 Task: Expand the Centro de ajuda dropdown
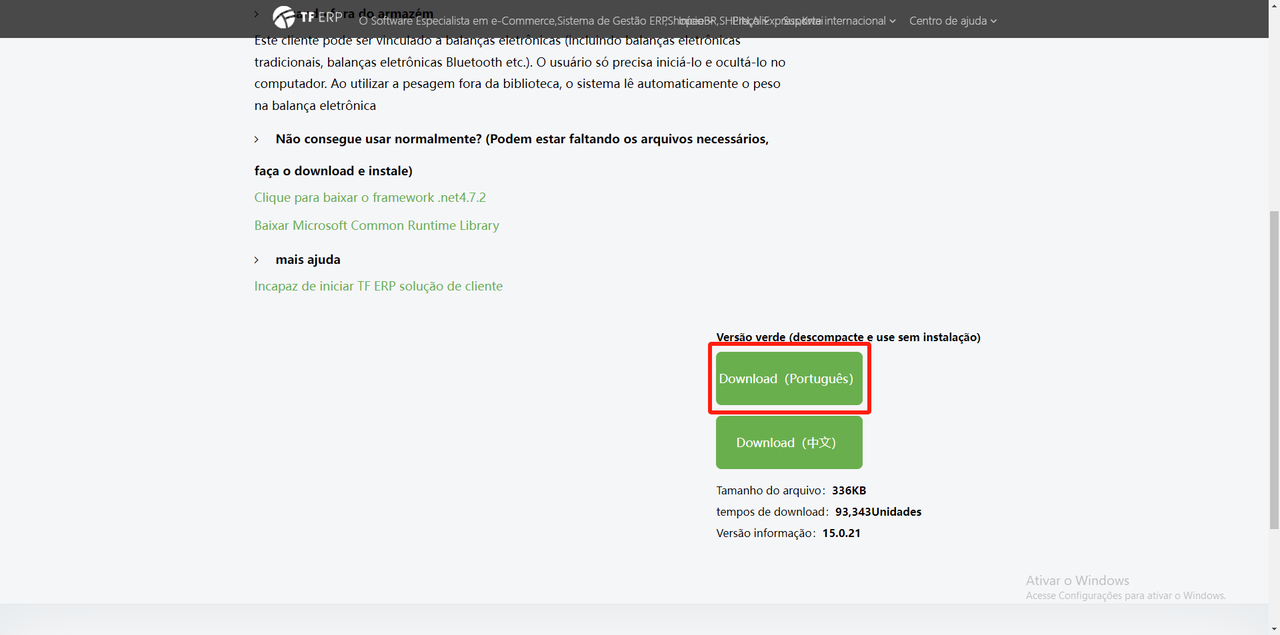coord(952,21)
